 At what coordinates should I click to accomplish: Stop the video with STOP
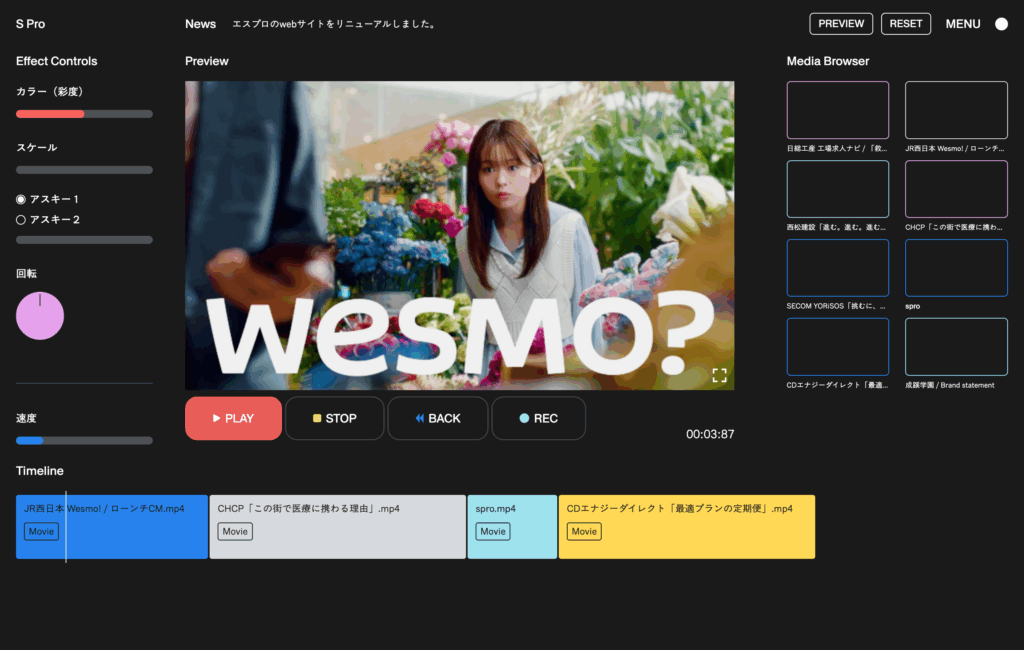[x=334, y=418]
